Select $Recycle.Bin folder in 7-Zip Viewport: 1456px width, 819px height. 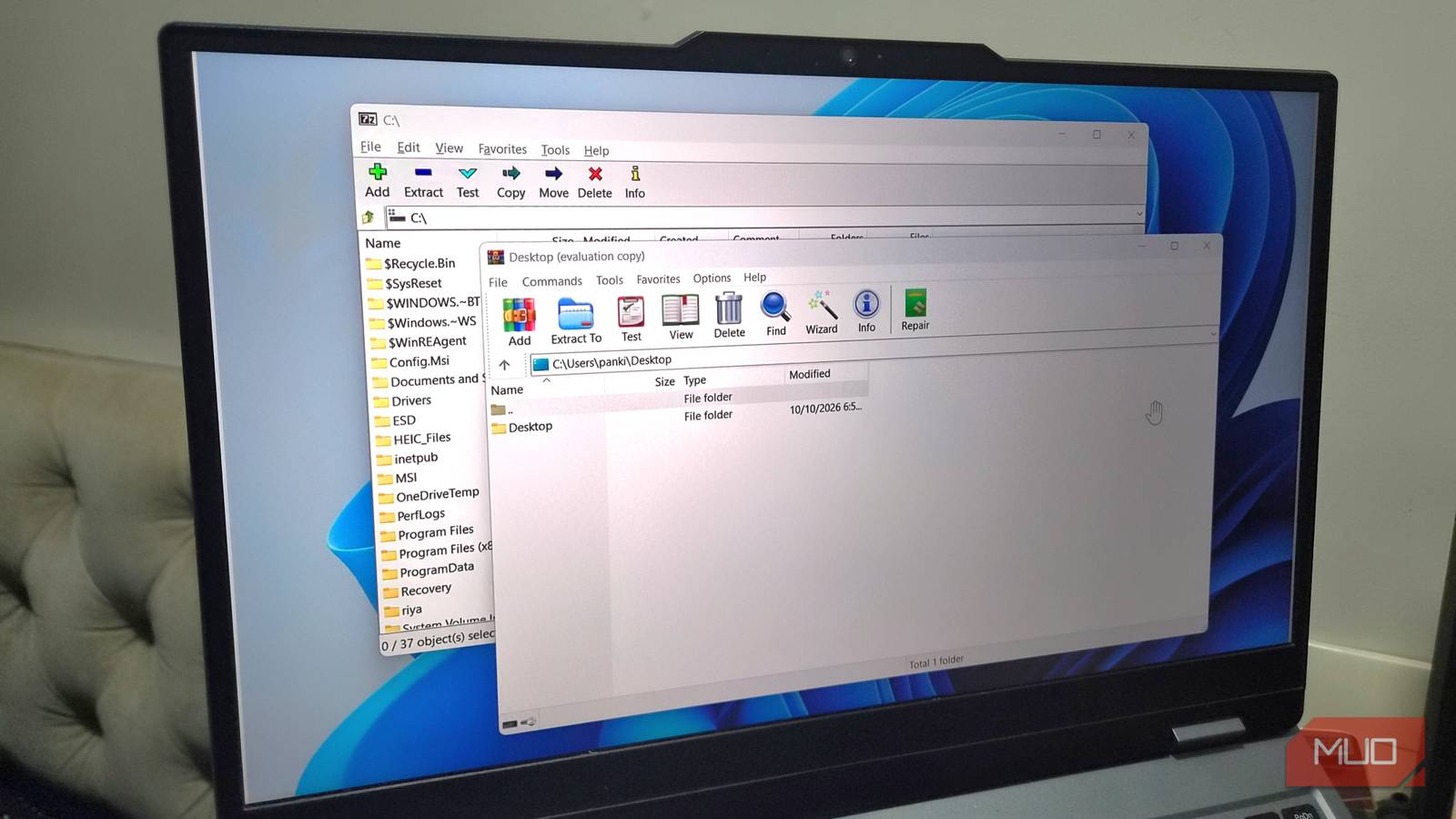pyautogui.click(x=411, y=263)
